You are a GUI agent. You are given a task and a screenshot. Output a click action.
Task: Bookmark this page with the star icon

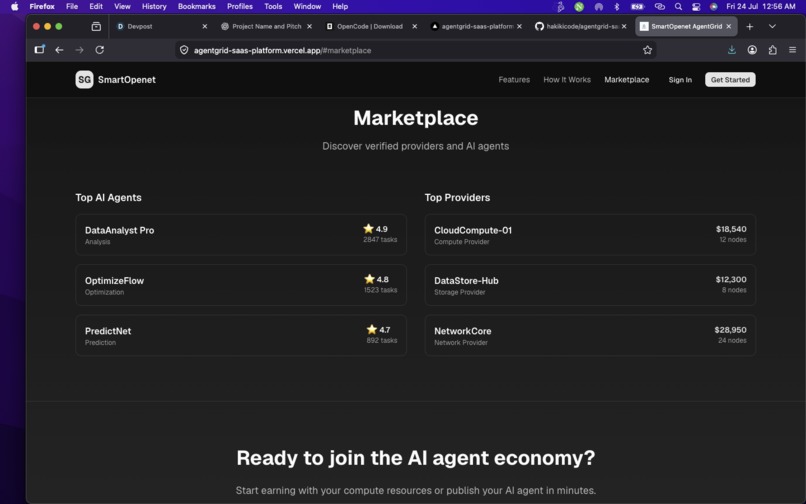point(647,50)
